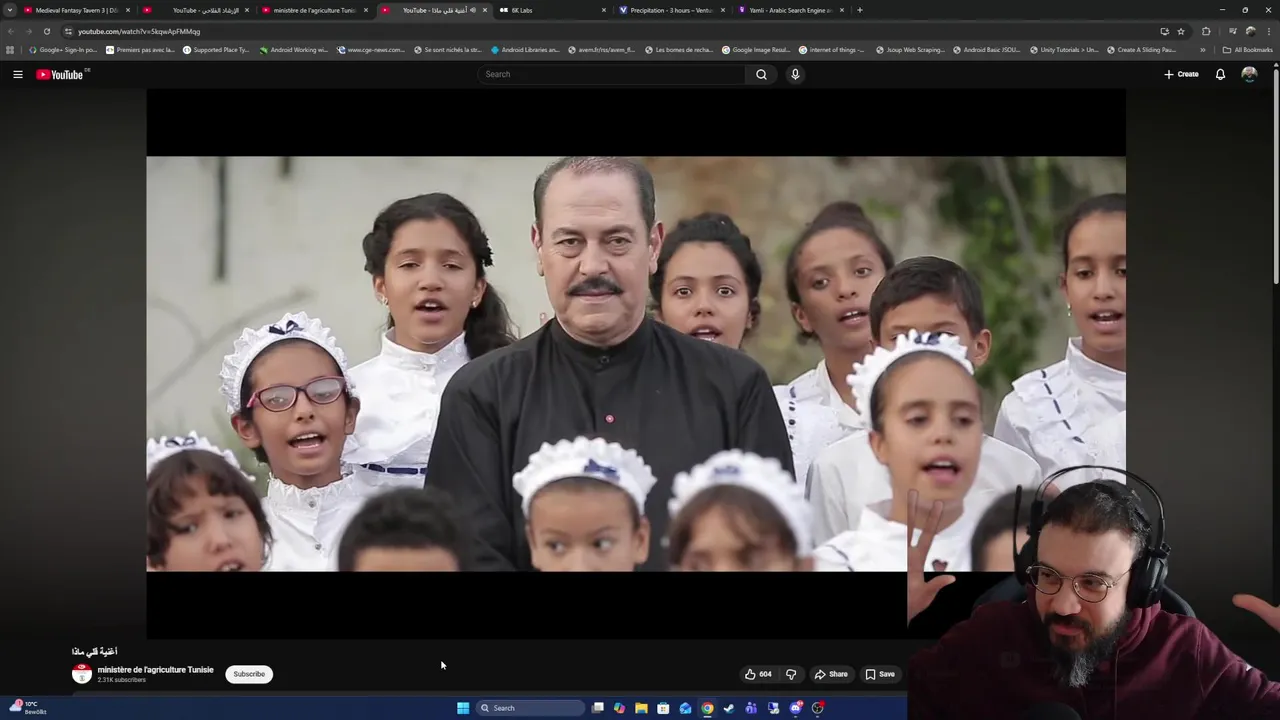The image size is (1280, 720).
Task: Open Internet of things bookmark
Action: 831,49
